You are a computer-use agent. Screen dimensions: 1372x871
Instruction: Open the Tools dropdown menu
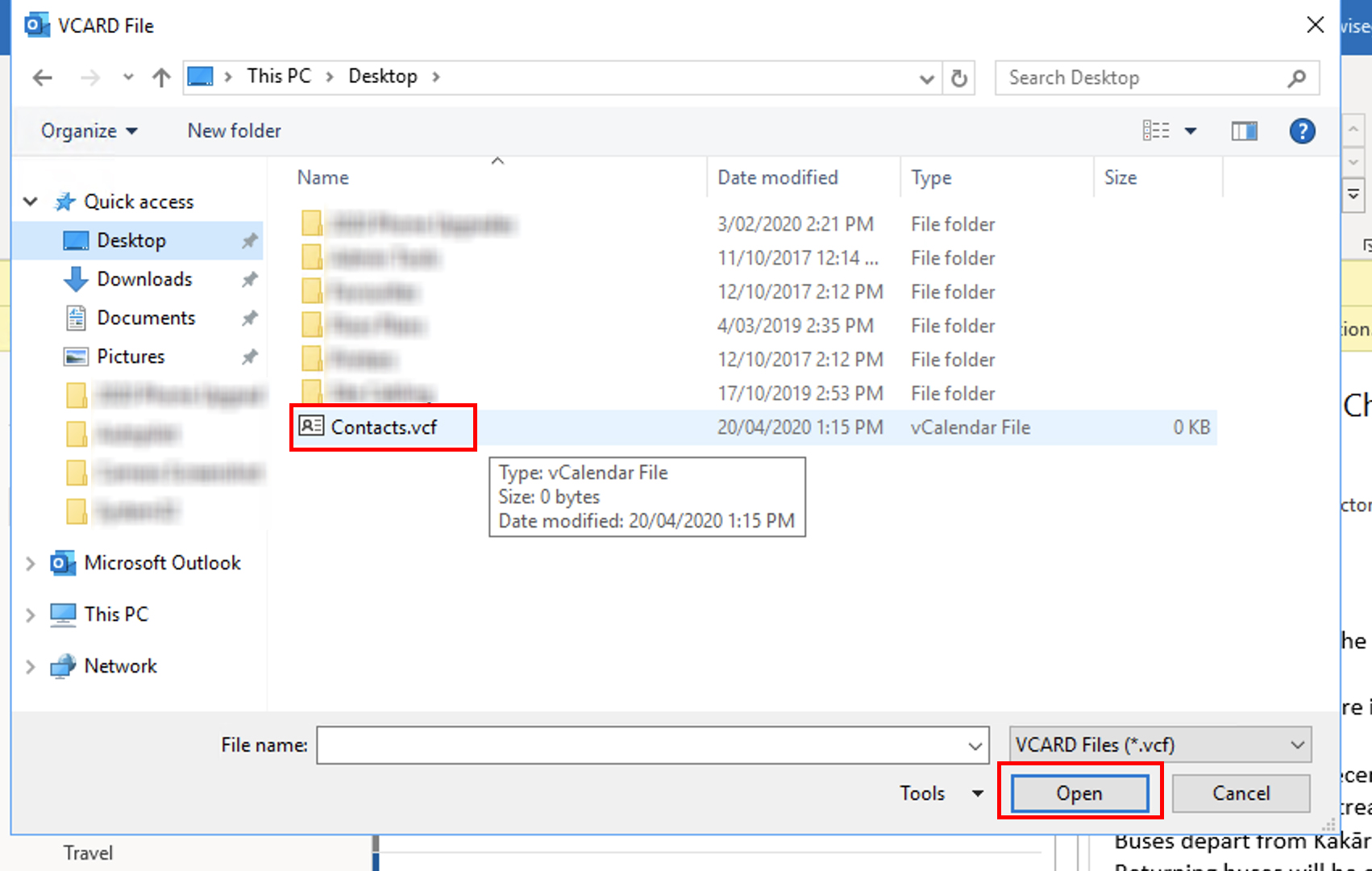coord(942,794)
